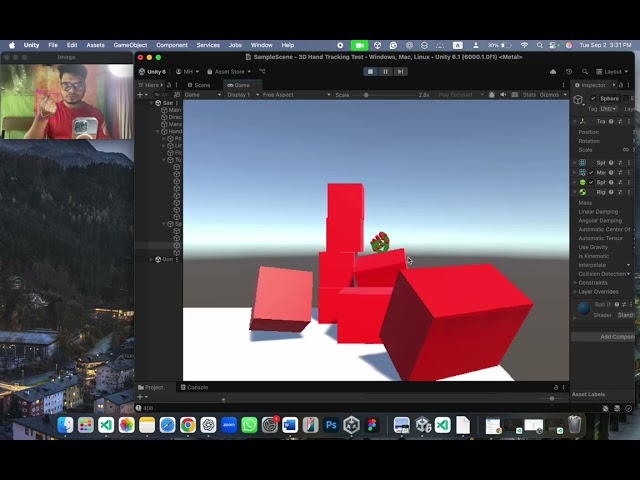
Task: Click the Unity 6 logo button
Action: (x=152, y=72)
